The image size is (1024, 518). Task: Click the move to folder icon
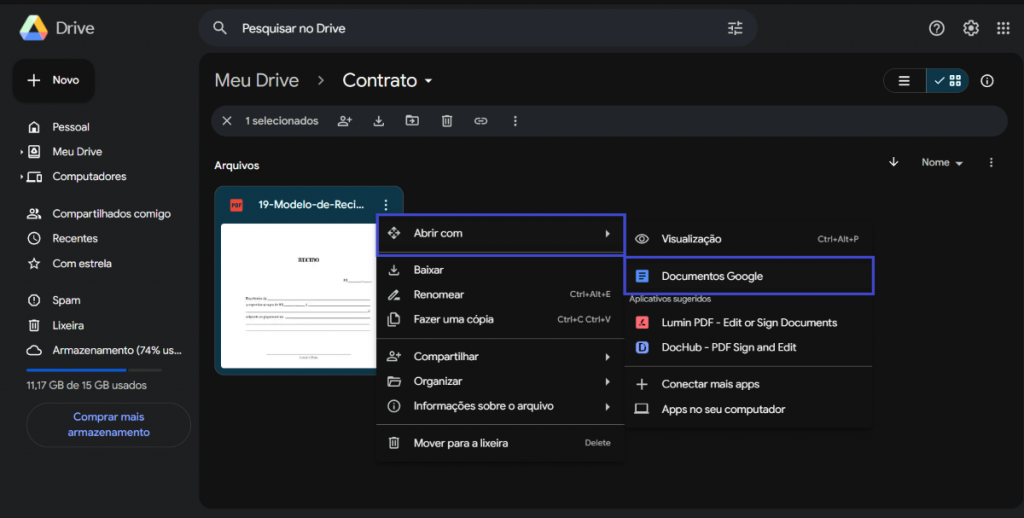tap(412, 121)
